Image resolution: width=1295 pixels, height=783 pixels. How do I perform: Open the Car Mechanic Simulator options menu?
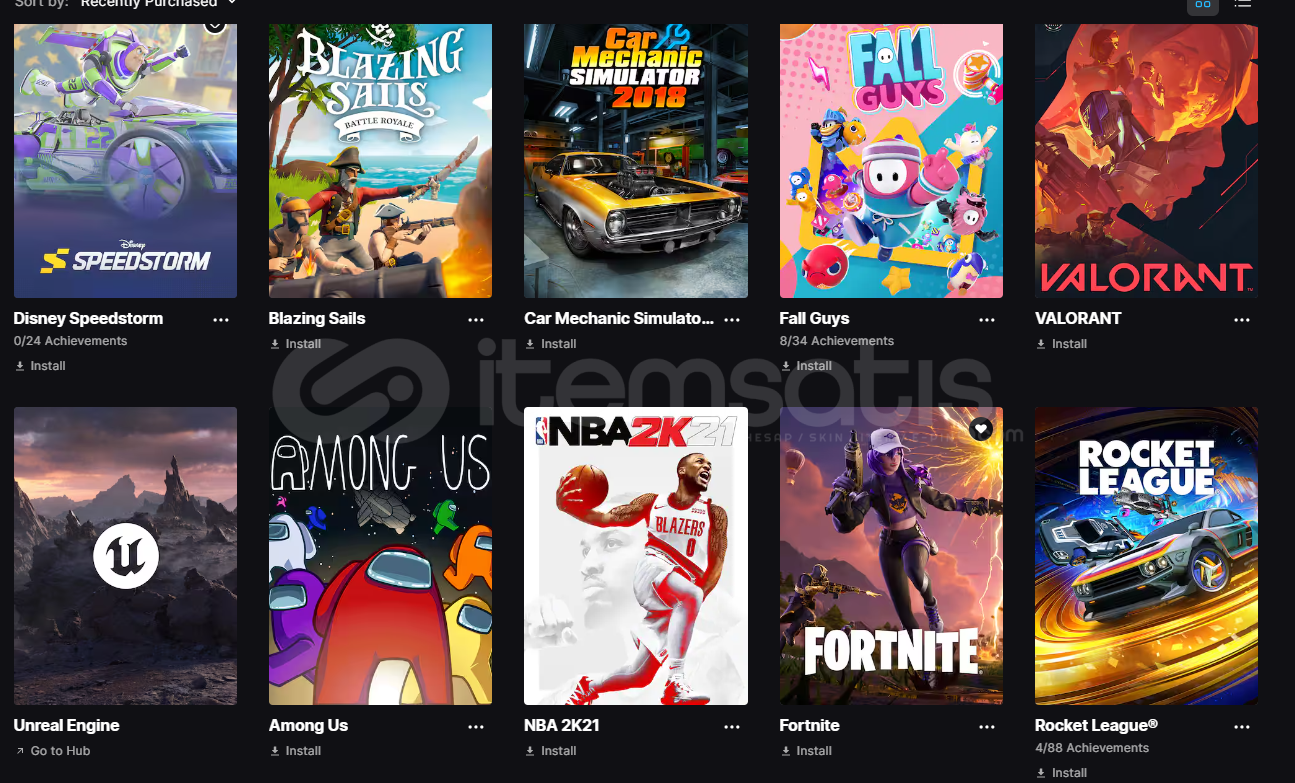click(x=732, y=320)
